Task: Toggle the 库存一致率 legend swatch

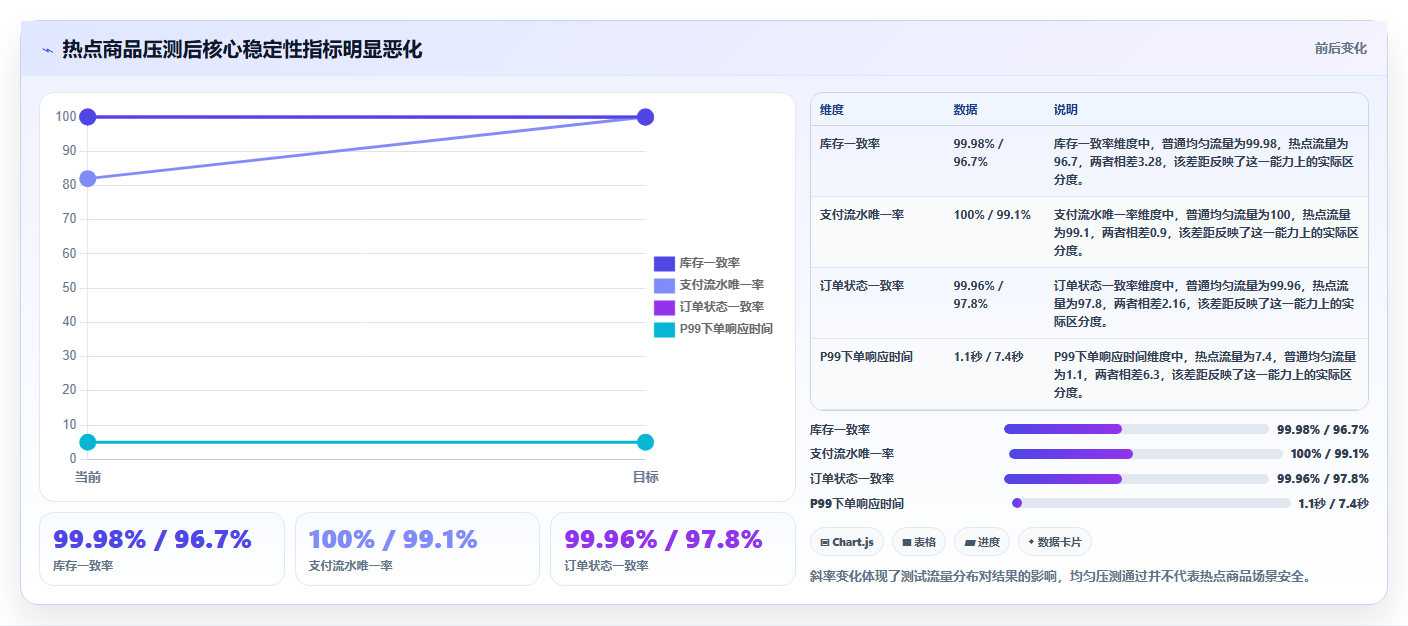Action: pyautogui.click(x=664, y=263)
